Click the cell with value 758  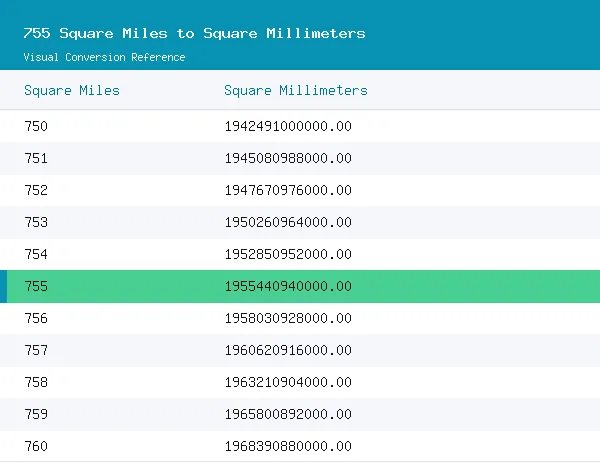coord(36,382)
